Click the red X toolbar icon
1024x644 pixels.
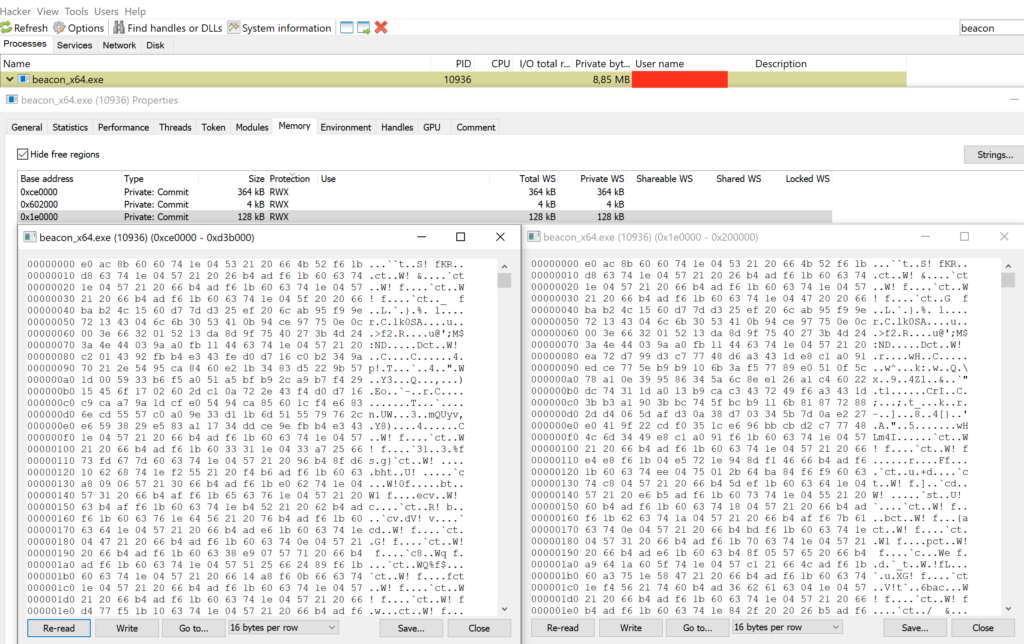click(x=380, y=27)
